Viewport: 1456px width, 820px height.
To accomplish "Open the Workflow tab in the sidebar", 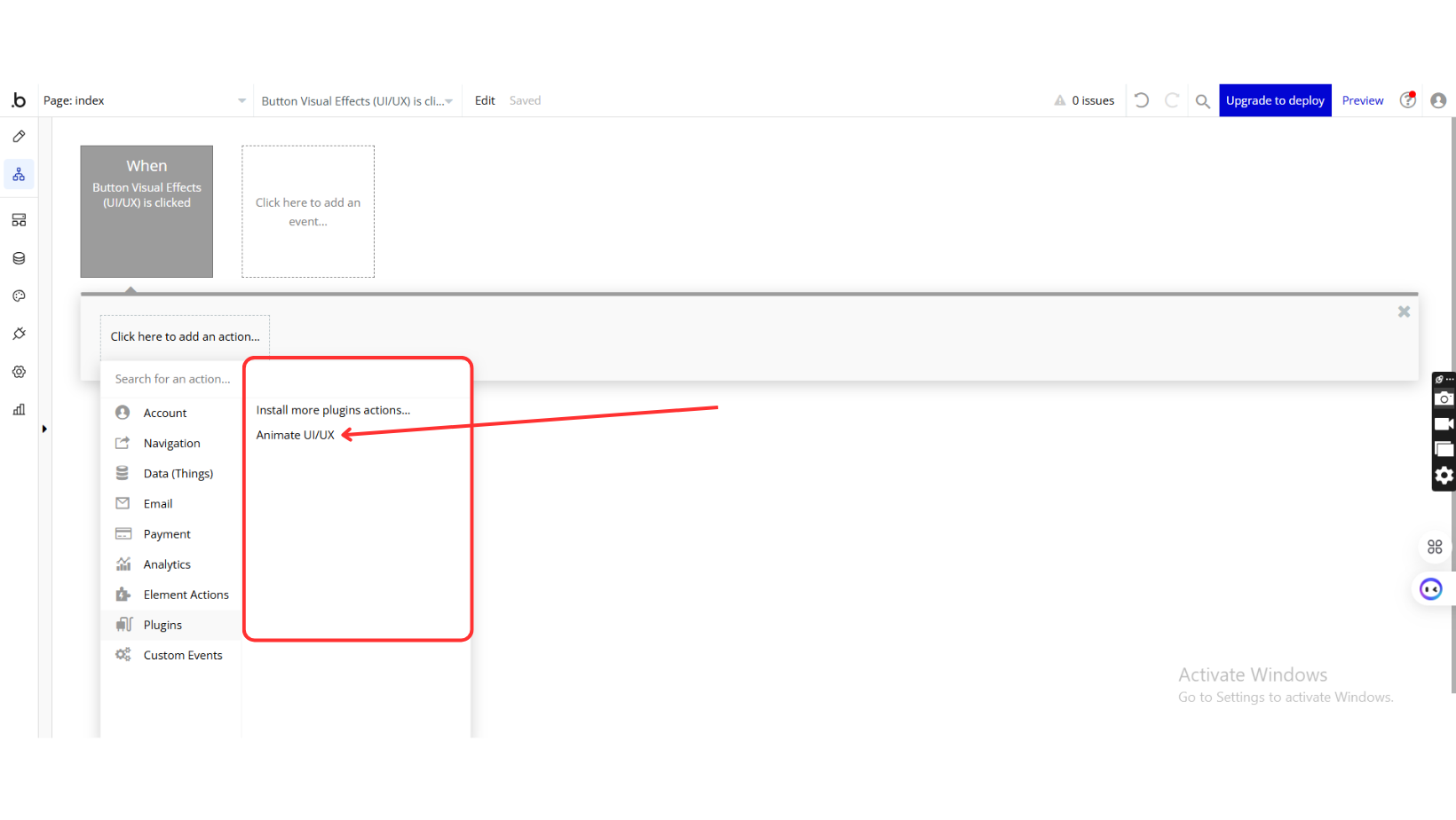I will point(19,175).
